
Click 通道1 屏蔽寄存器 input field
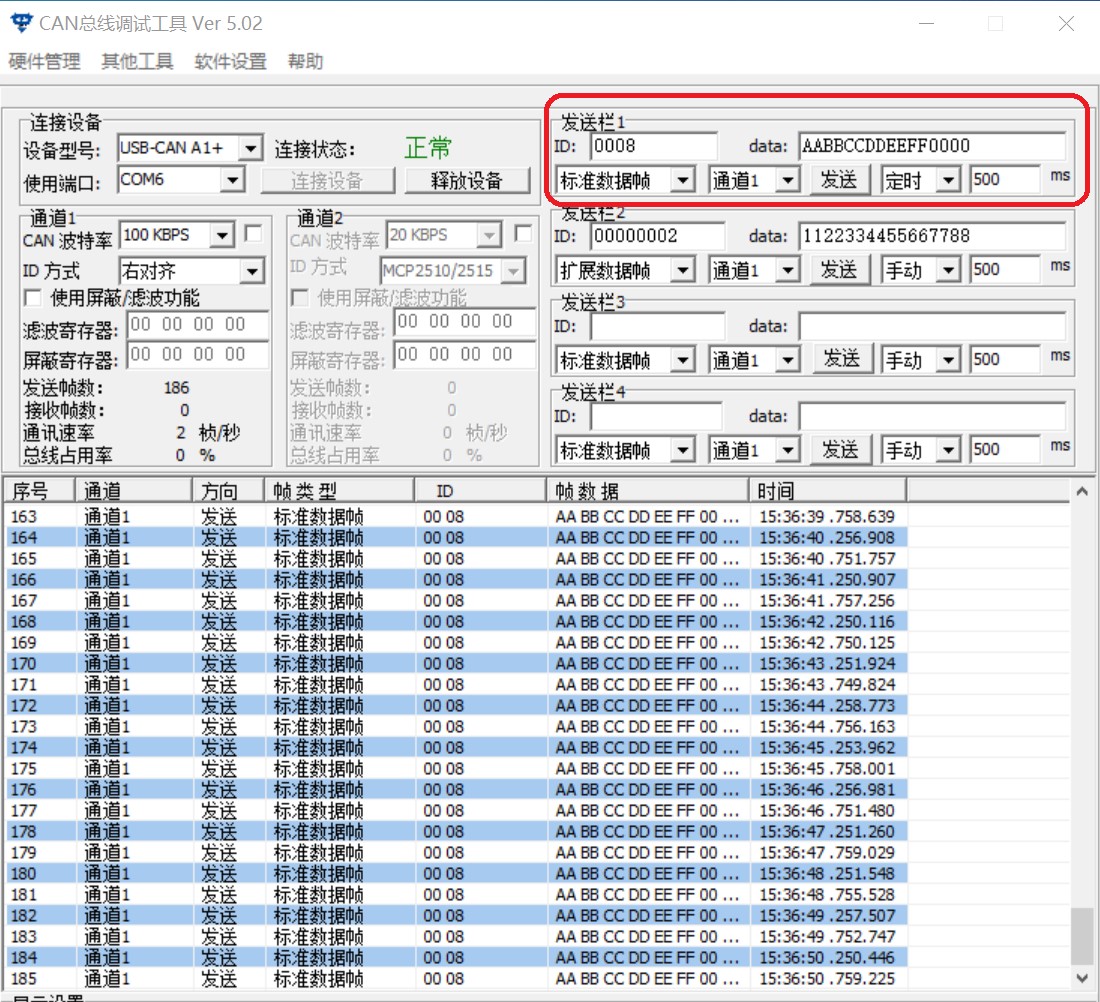(x=197, y=355)
